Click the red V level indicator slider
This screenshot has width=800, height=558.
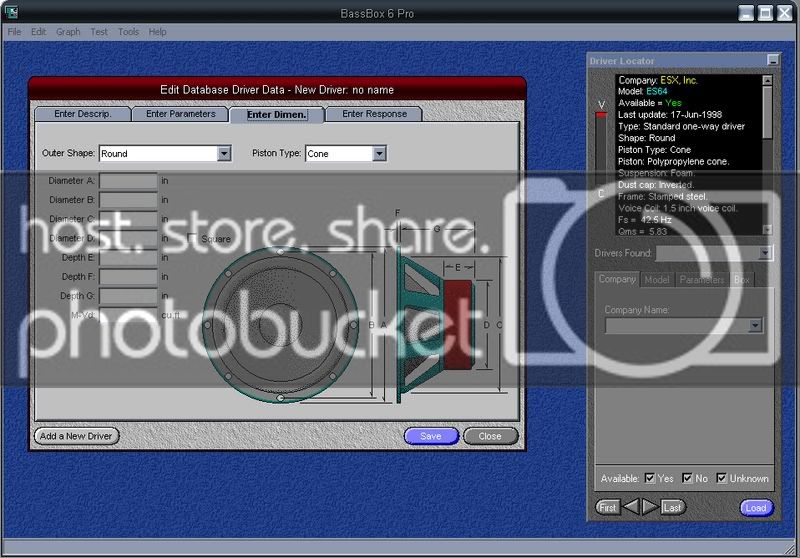tap(602, 115)
